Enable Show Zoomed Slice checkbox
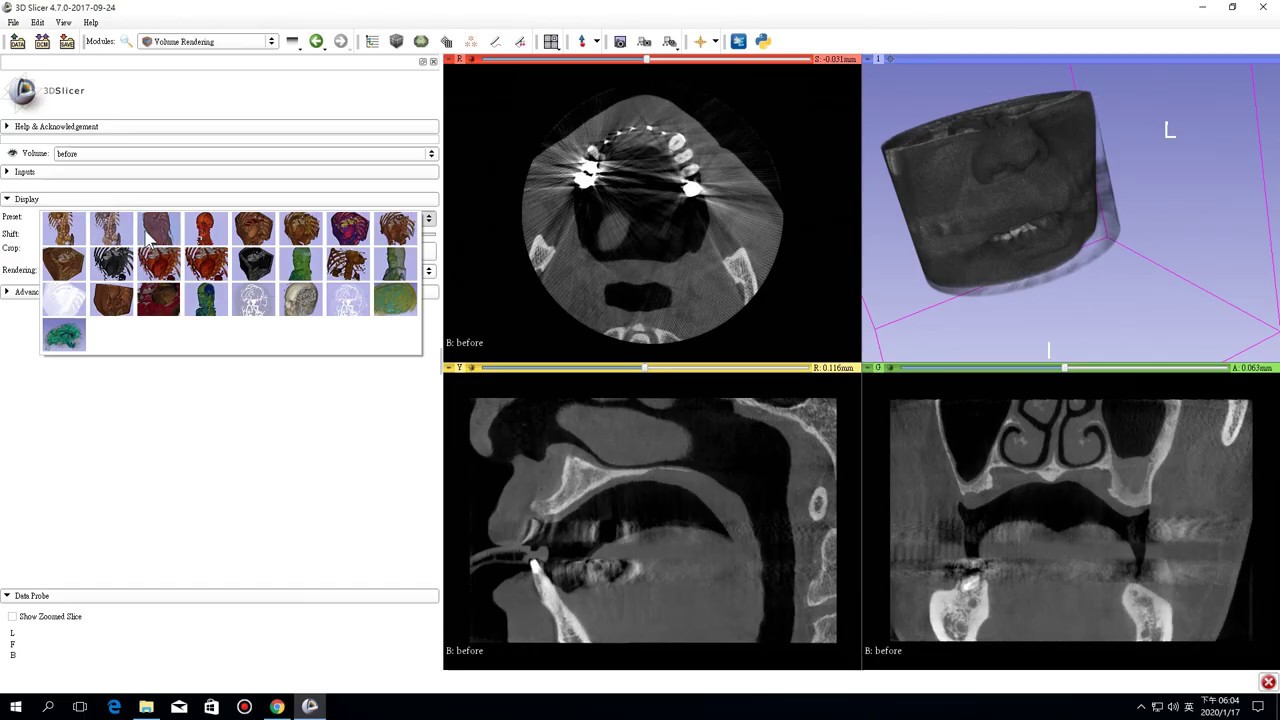Image resolution: width=1280 pixels, height=720 pixels. pyautogui.click(x=12, y=617)
